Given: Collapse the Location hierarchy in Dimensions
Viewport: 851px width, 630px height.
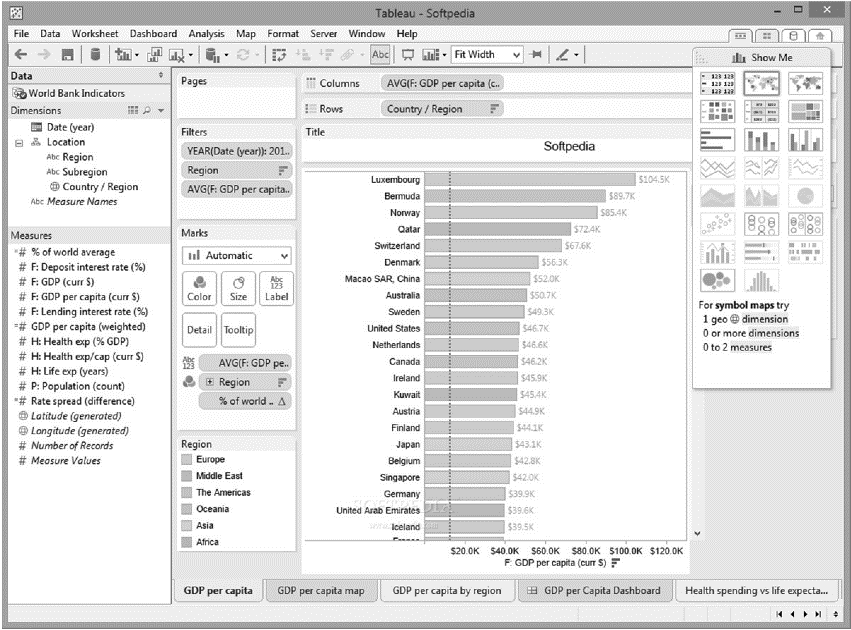Looking at the screenshot, I should [x=19, y=143].
